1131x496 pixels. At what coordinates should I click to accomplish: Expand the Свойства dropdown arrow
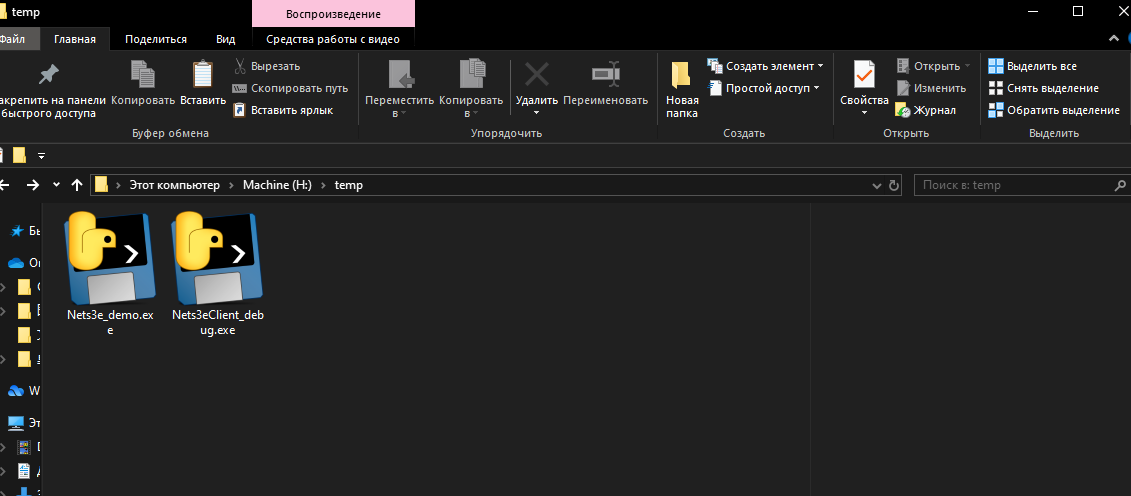point(864,112)
